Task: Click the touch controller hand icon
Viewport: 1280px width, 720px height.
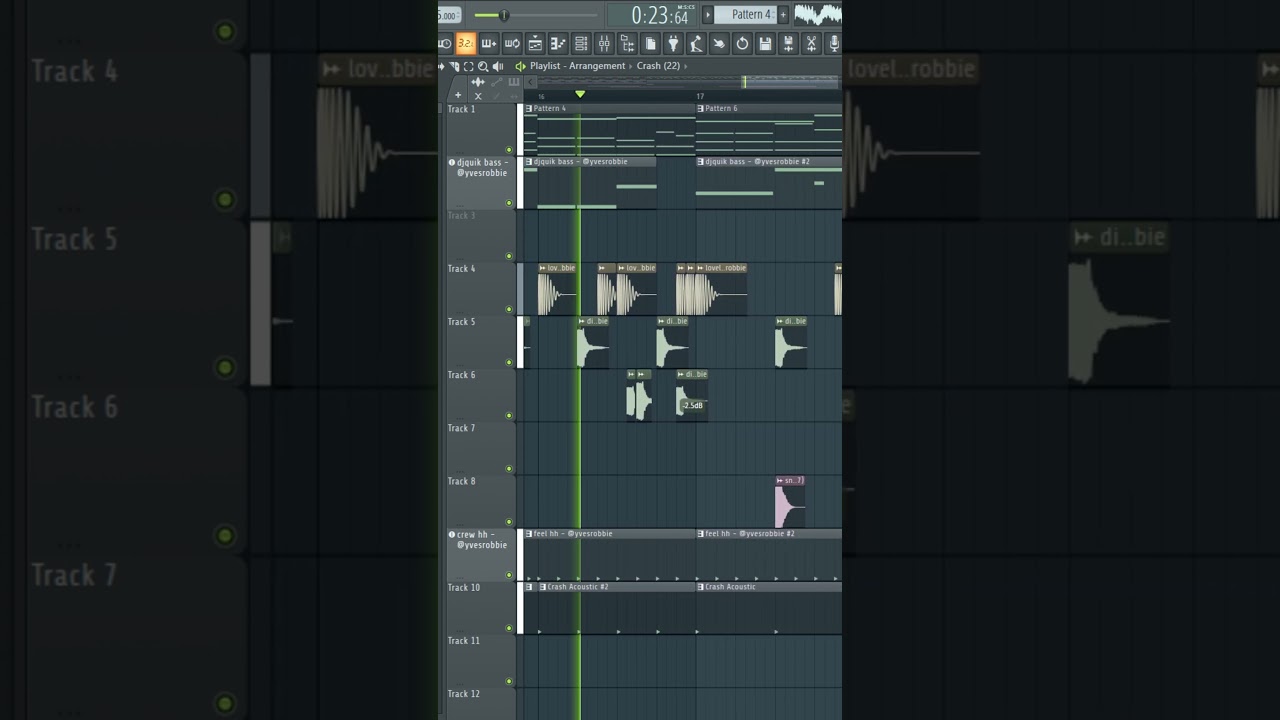Action: coord(719,43)
